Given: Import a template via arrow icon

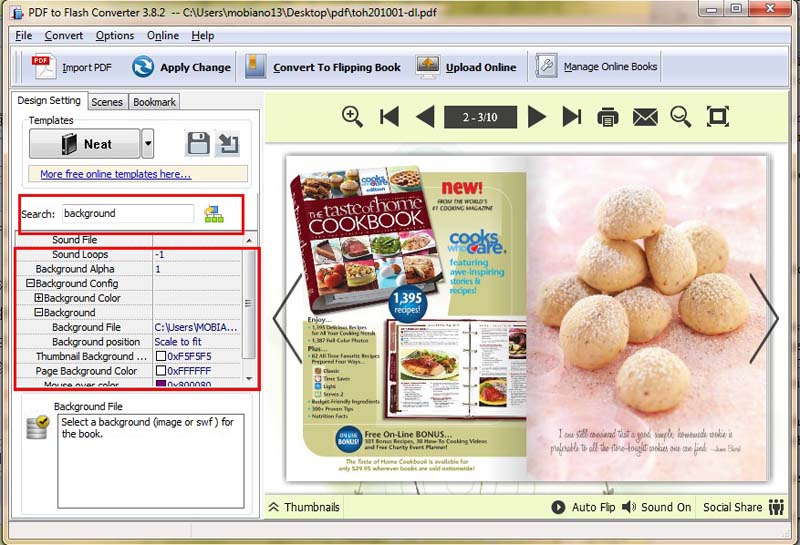Looking at the screenshot, I should pos(228,143).
